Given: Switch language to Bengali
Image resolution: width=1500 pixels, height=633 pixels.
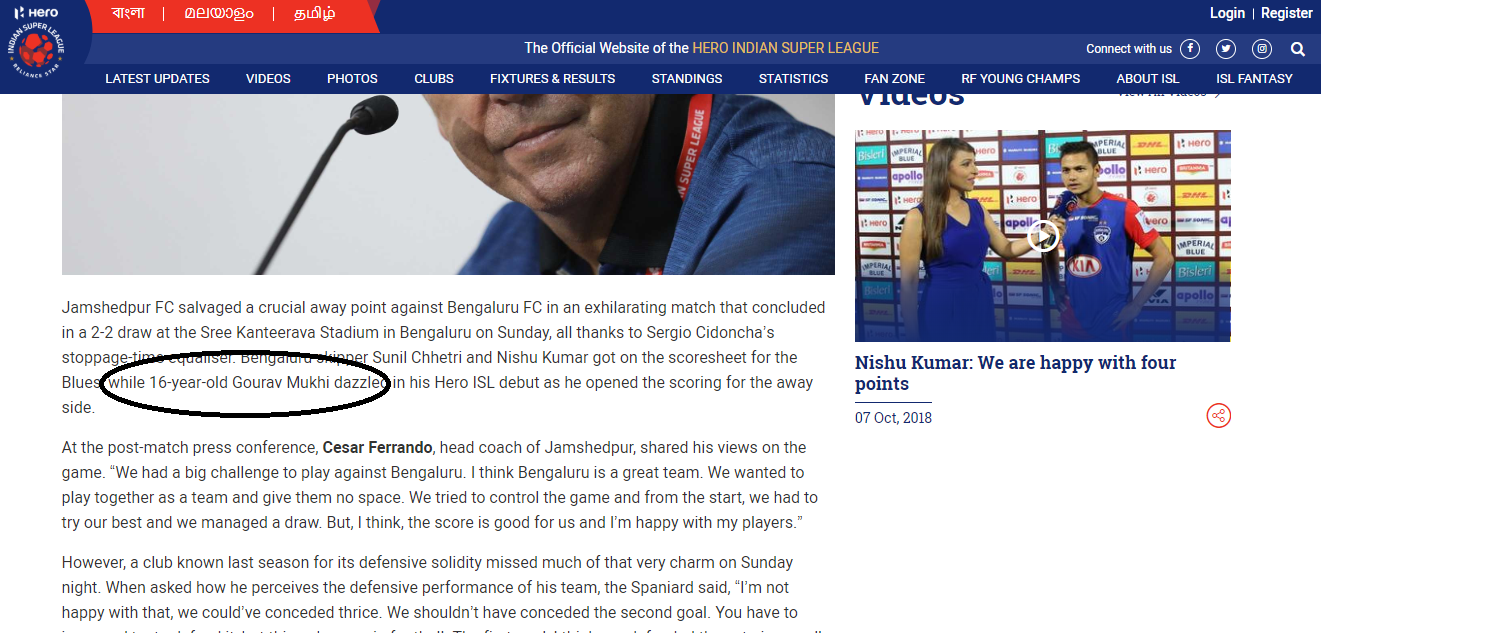Looking at the screenshot, I should (128, 14).
